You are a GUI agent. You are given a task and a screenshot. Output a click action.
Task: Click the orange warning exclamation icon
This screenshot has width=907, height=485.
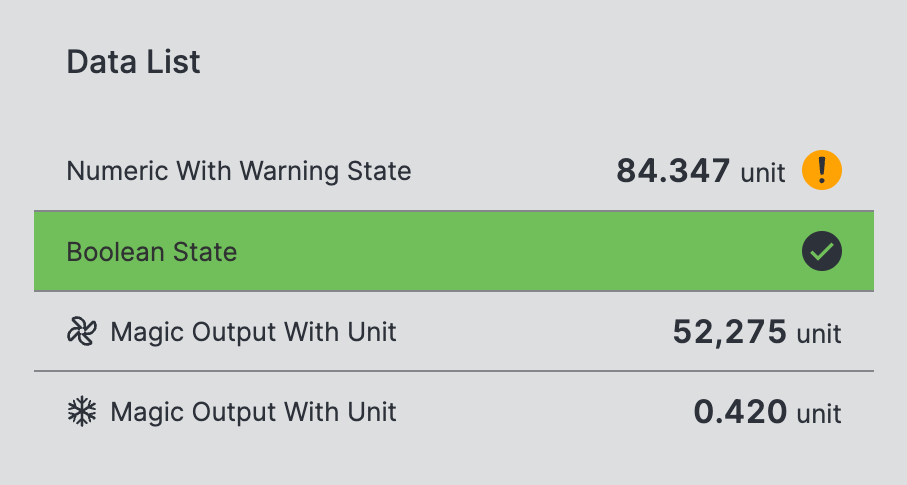(x=822, y=172)
